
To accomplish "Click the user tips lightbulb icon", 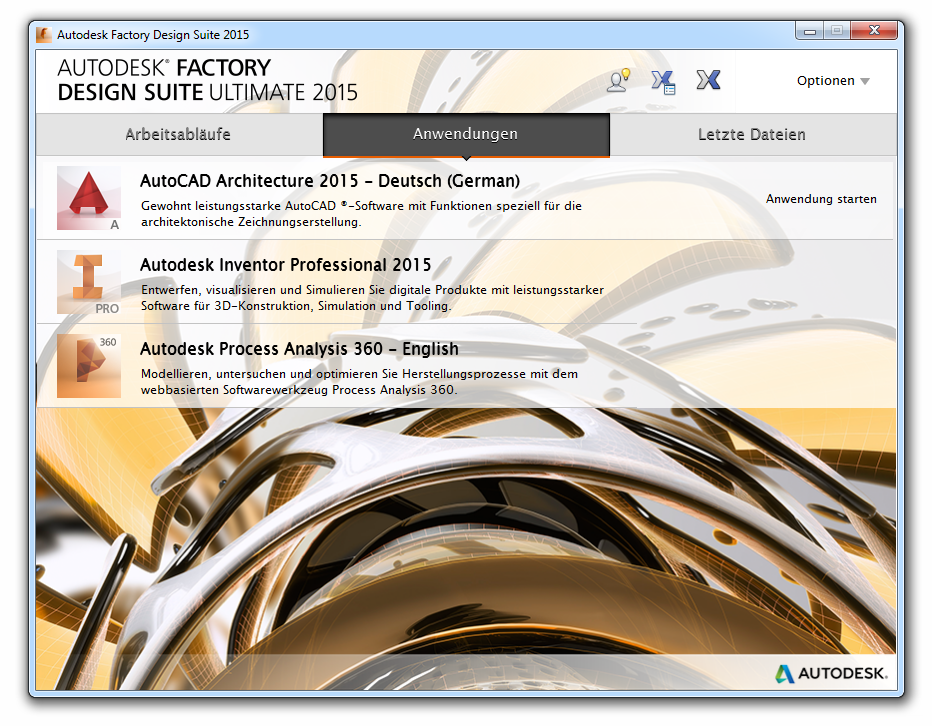I will point(618,80).
